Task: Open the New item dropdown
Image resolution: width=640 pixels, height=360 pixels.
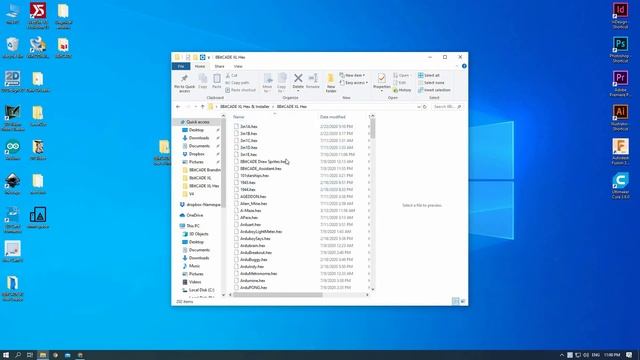Action: click(352, 76)
